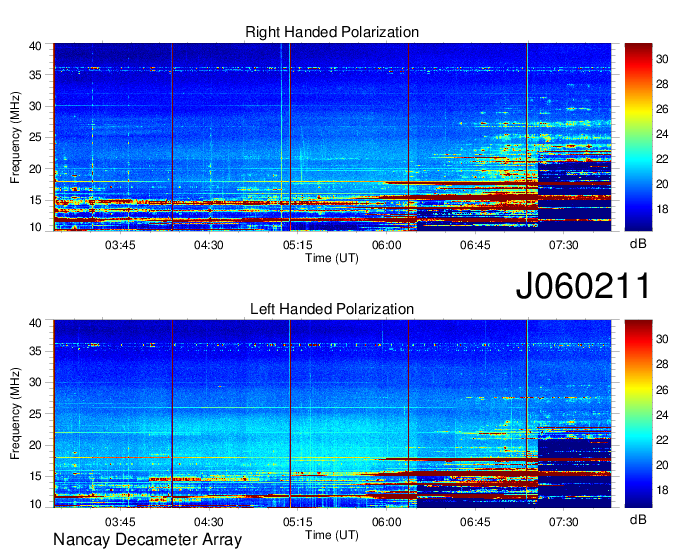Click the 26 dB tick on Right Handed colorbar

click(662, 109)
